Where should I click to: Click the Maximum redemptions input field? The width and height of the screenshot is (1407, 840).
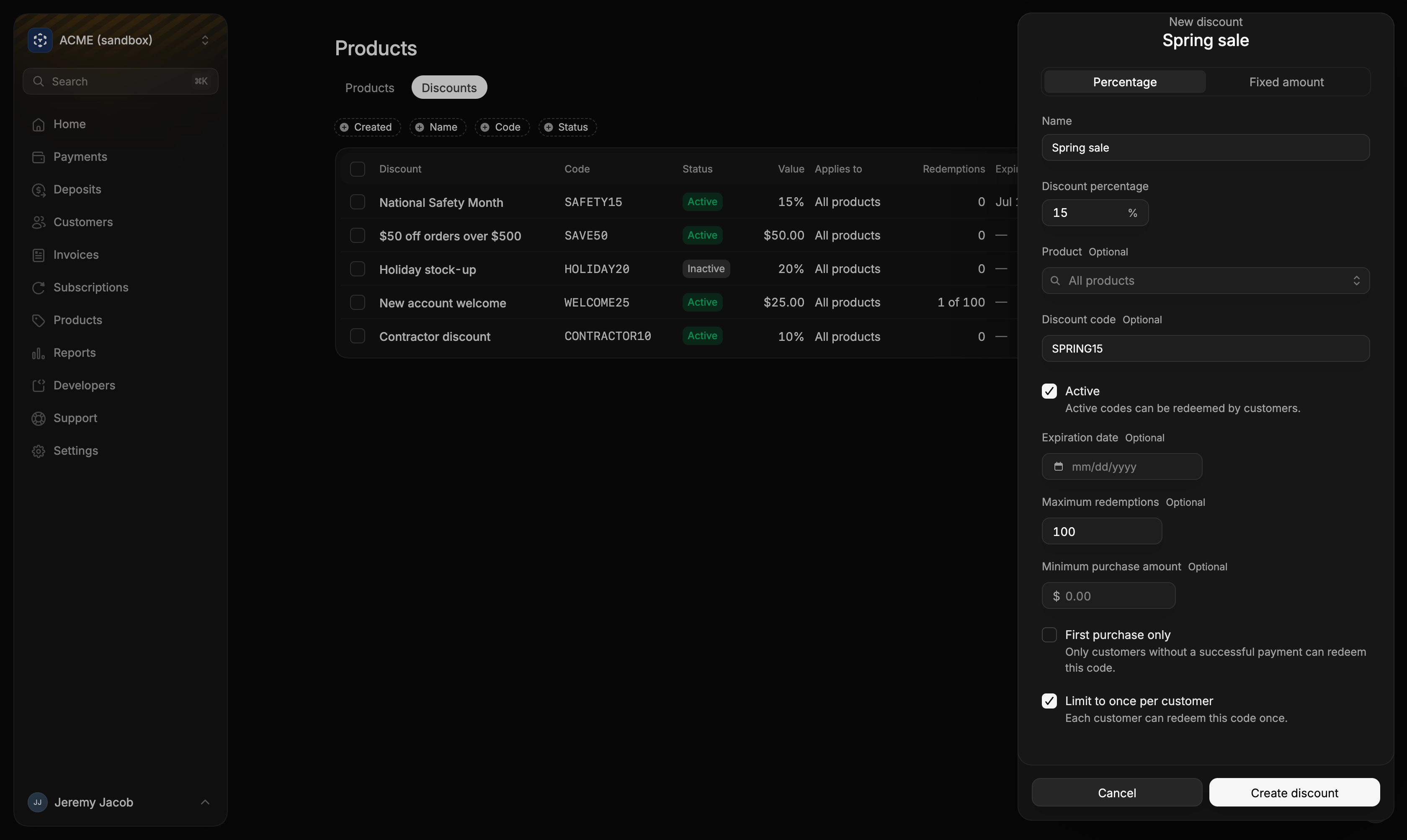point(1101,531)
